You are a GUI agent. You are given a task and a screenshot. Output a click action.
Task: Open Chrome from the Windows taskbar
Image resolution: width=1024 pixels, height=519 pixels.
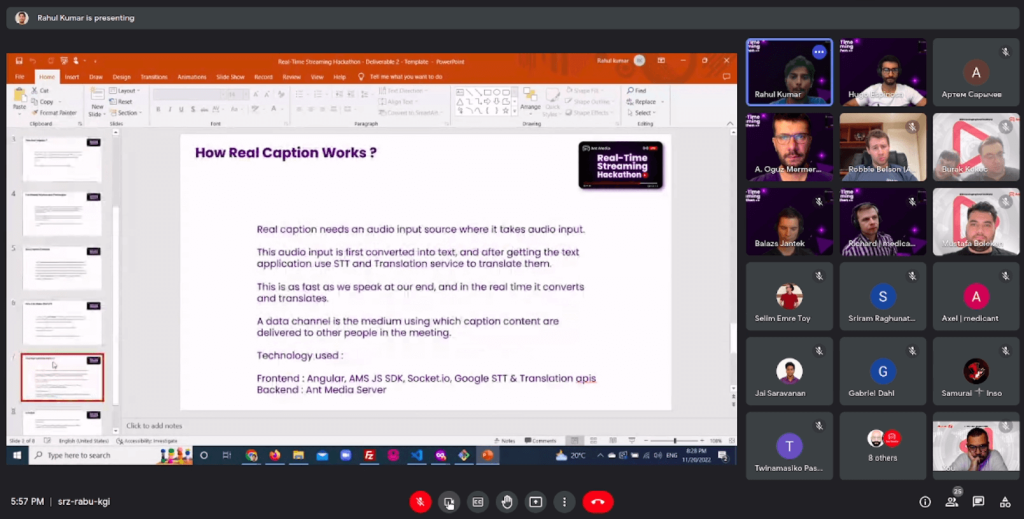click(x=251, y=455)
